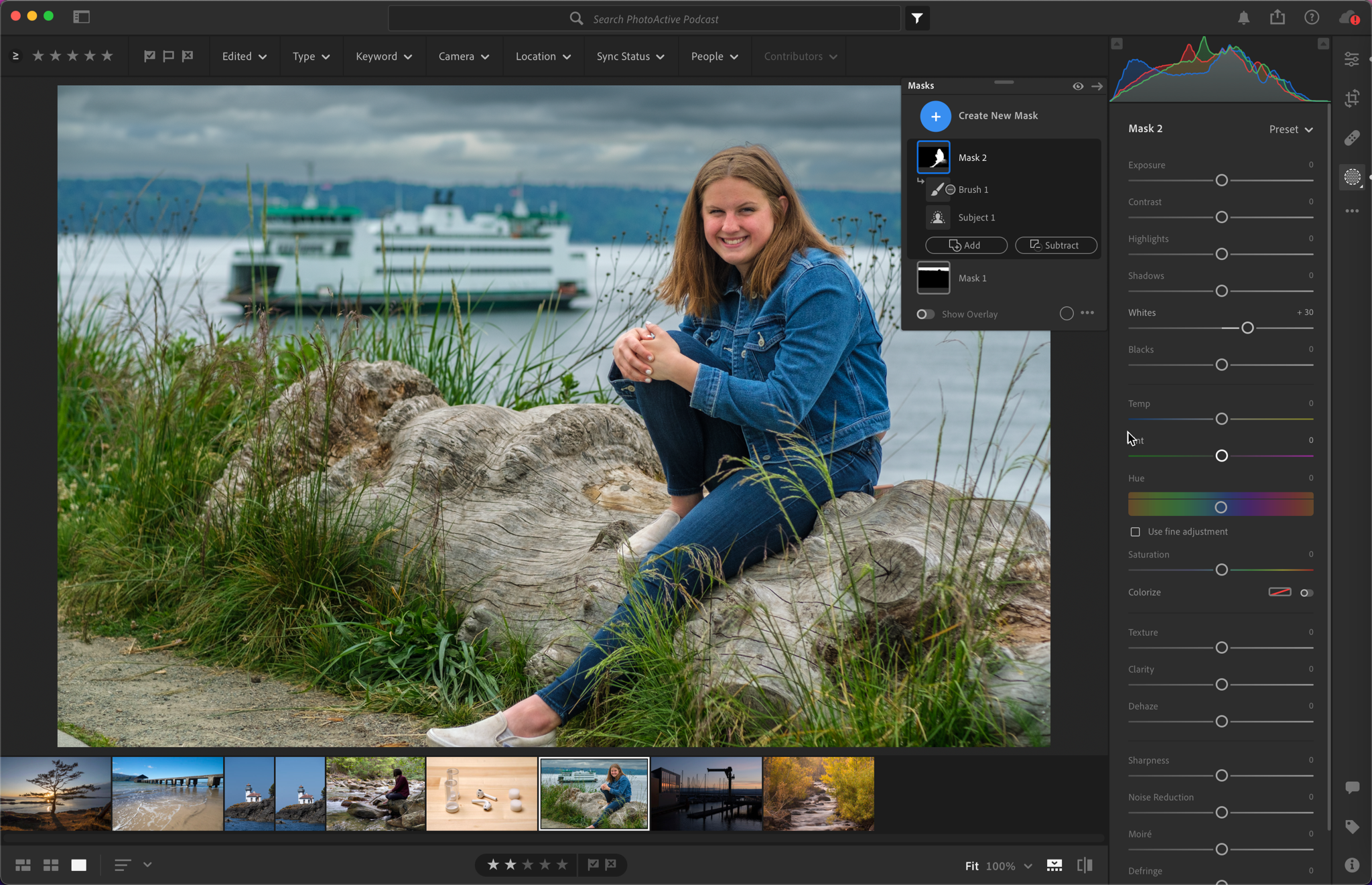This screenshot has width=1372, height=885.
Task: Open notifications bell
Action: 1243,18
